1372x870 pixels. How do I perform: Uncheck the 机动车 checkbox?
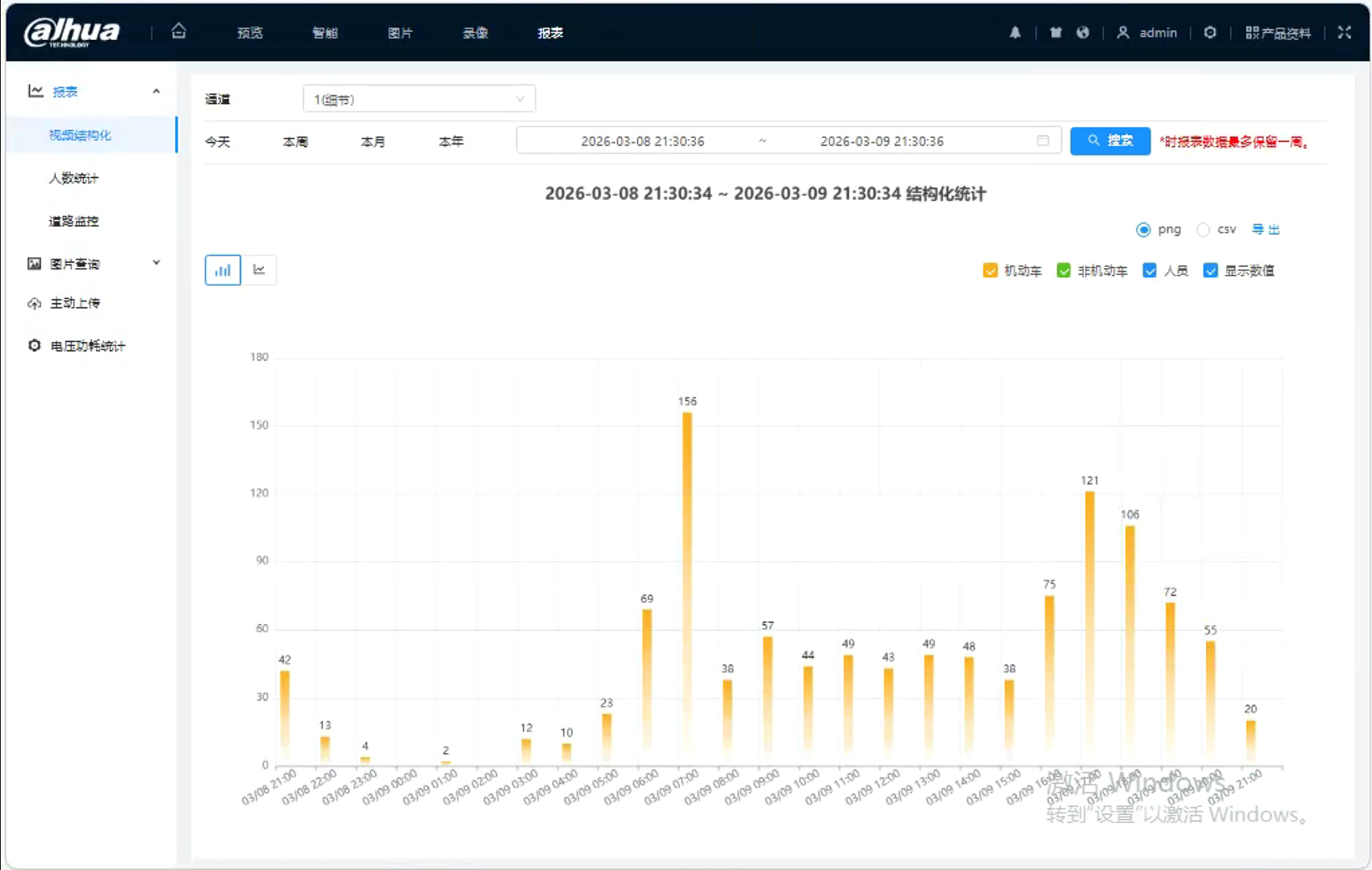pyautogui.click(x=990, y=271)
